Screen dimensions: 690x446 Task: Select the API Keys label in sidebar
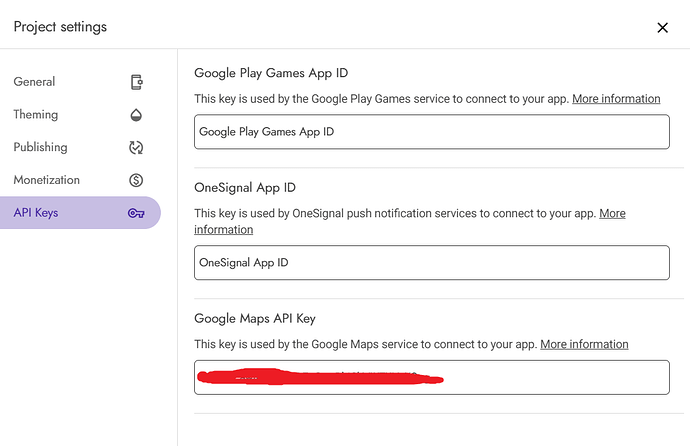tap(36, 213)
